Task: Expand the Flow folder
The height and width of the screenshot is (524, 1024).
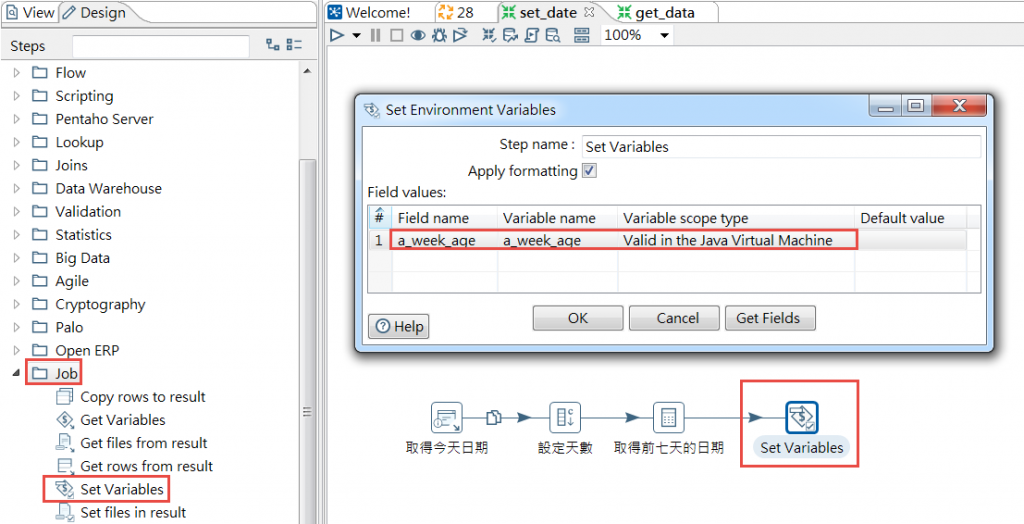Action: click(17, 73)
